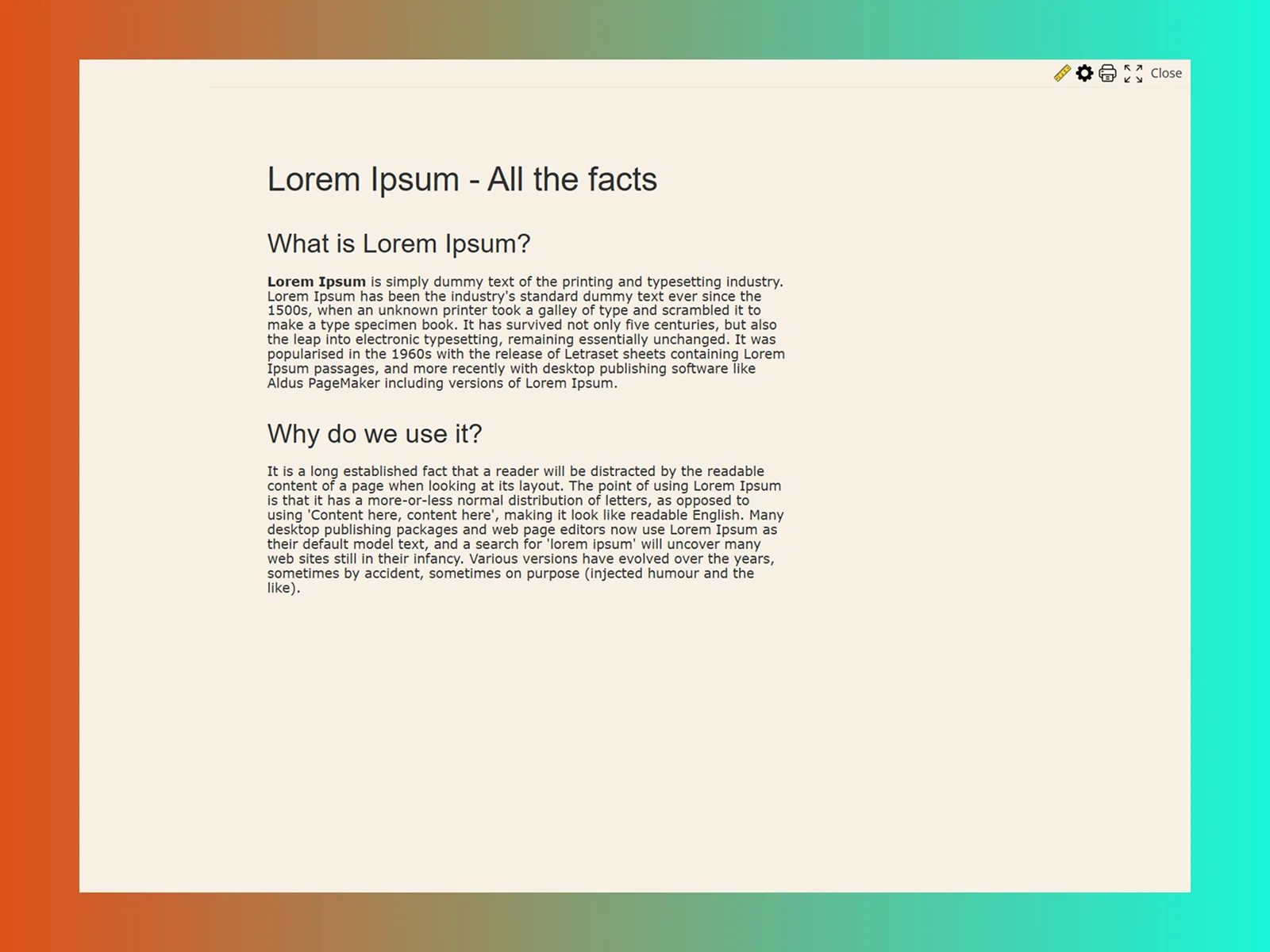Click the 'Why do we use it?' heading
This screenshot has height=952, width=1270.
tap(375, 434)
